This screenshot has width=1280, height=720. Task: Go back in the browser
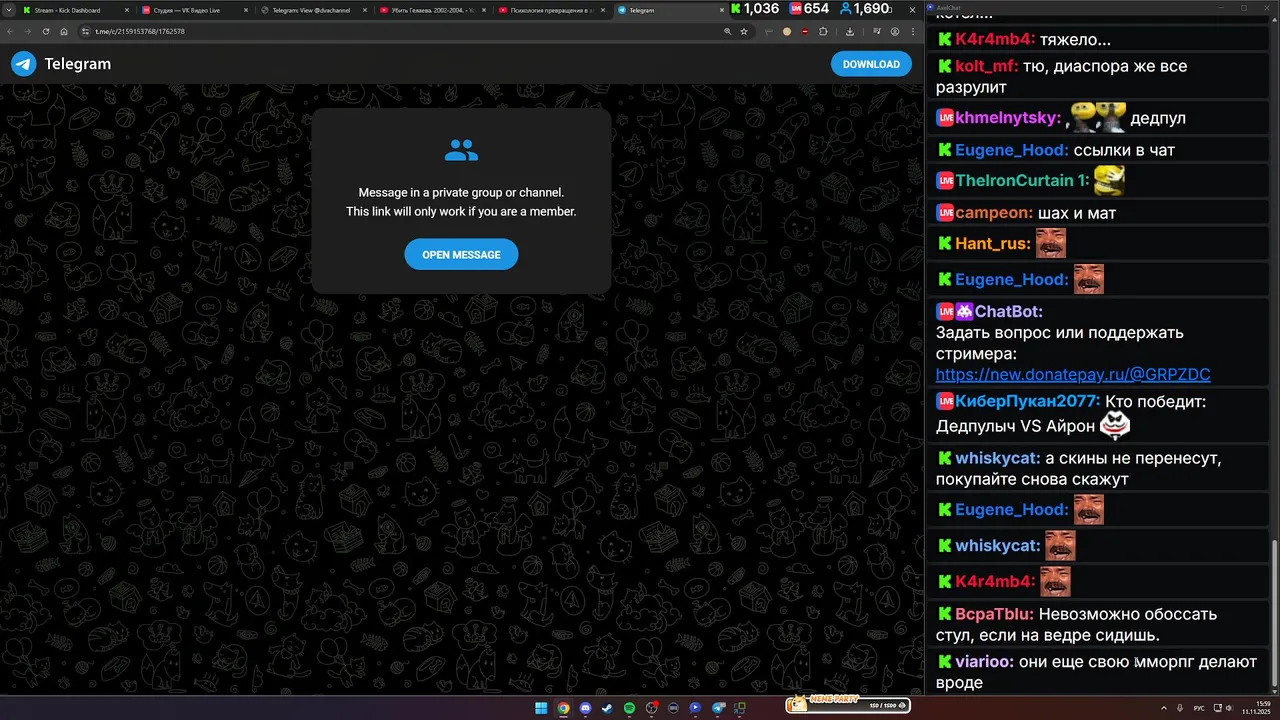(10, 31)
